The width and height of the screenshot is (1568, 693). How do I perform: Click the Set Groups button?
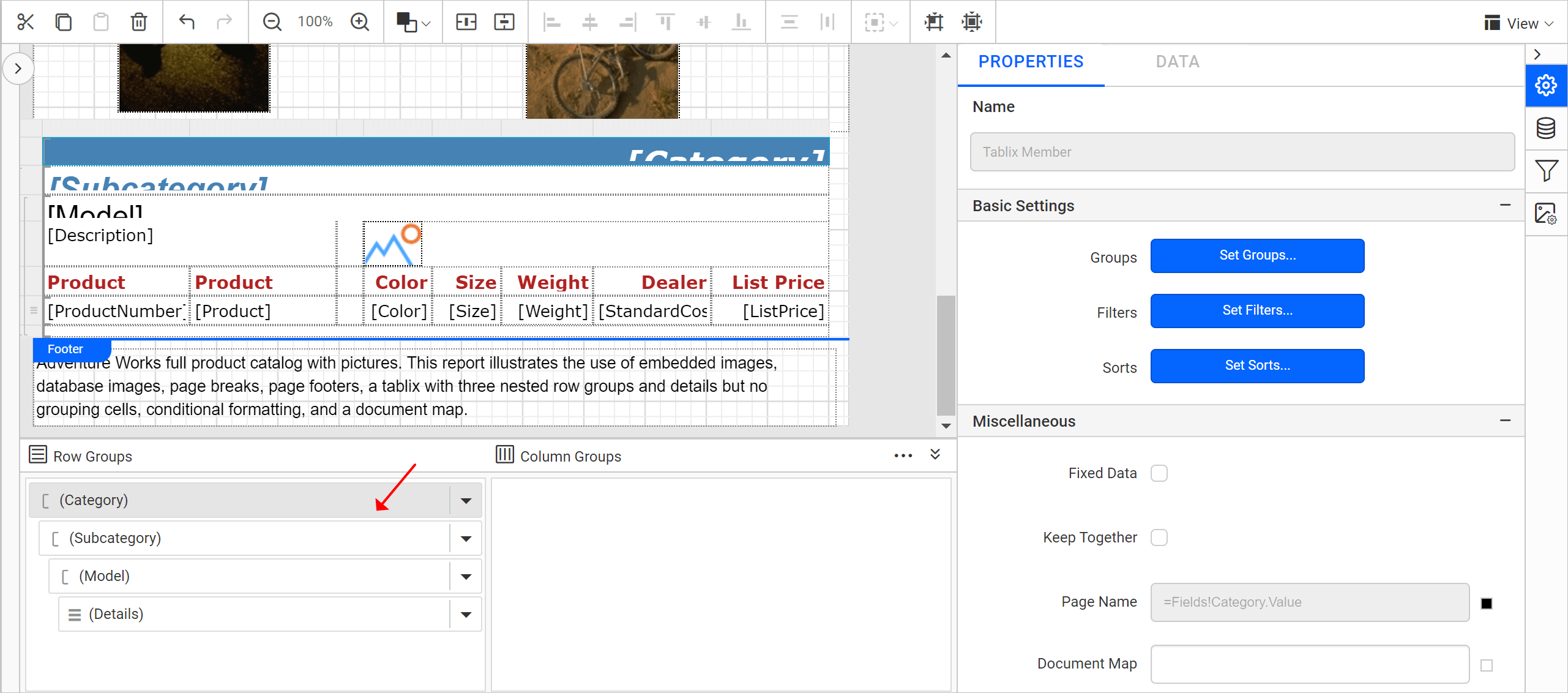point(1257,255)
